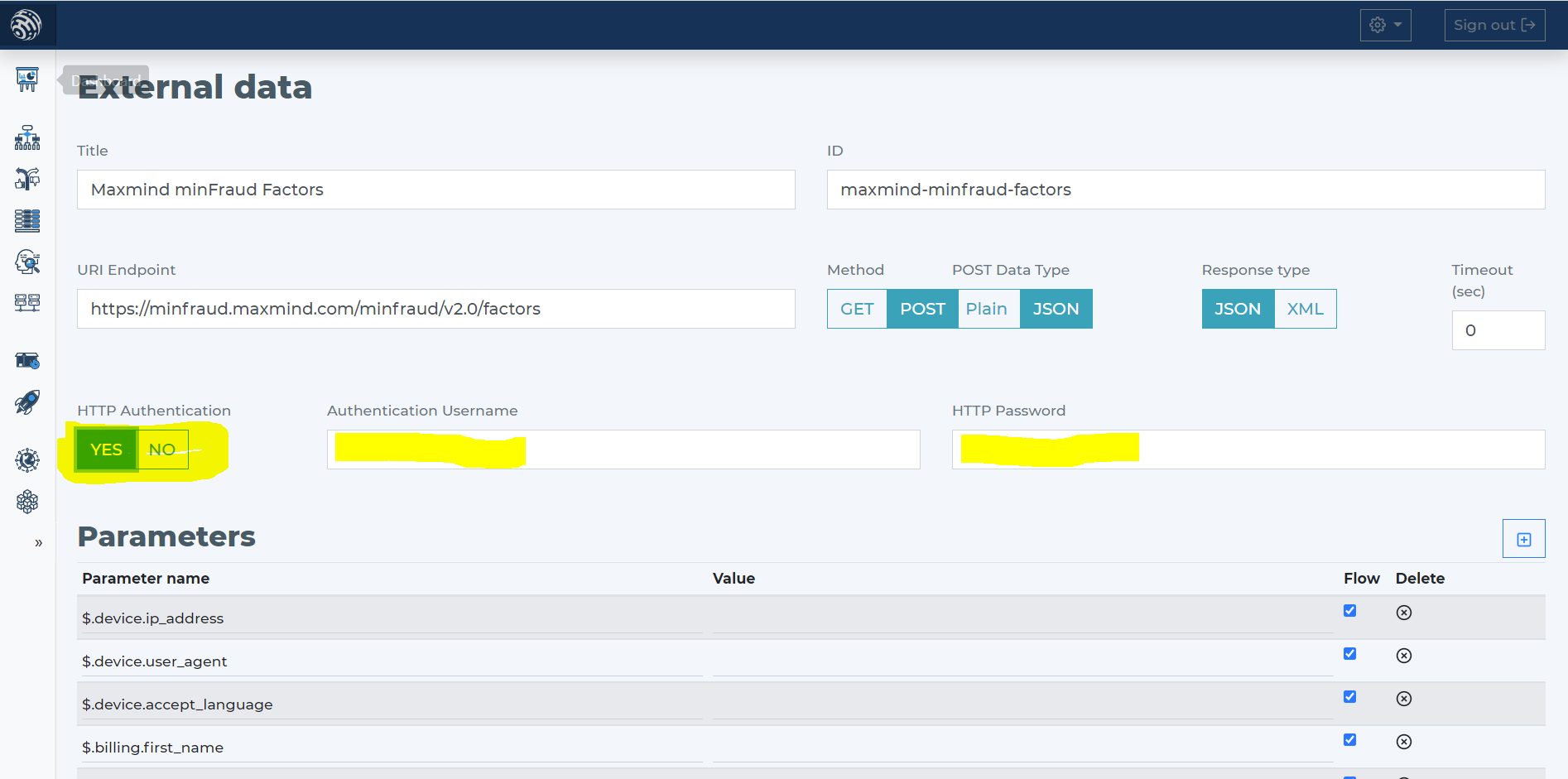Disable HTTP Authentication with NO
Viewport: 1568px width, 779px height.
point(162,450)
